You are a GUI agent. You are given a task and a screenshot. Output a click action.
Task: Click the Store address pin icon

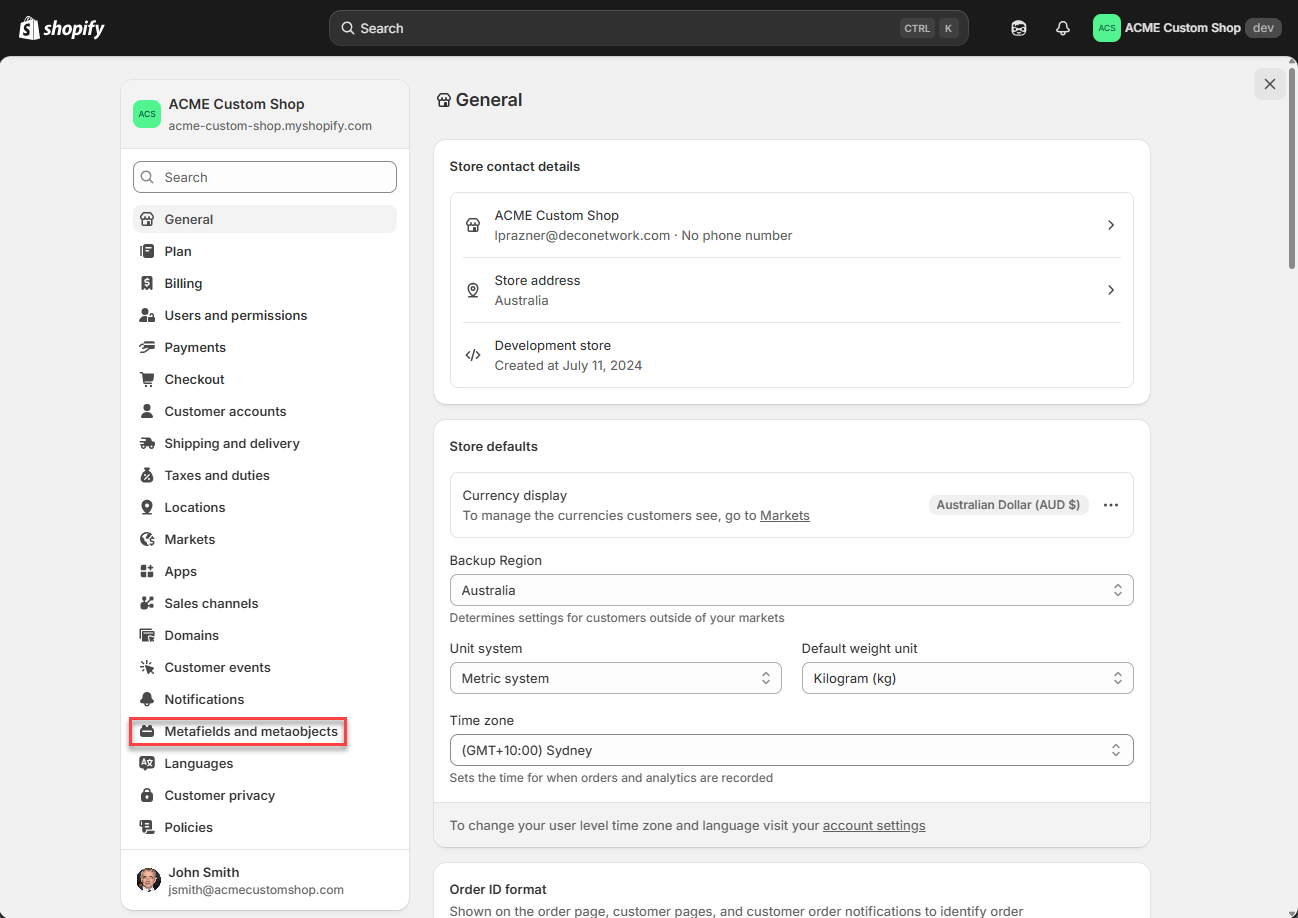point(473,290)
